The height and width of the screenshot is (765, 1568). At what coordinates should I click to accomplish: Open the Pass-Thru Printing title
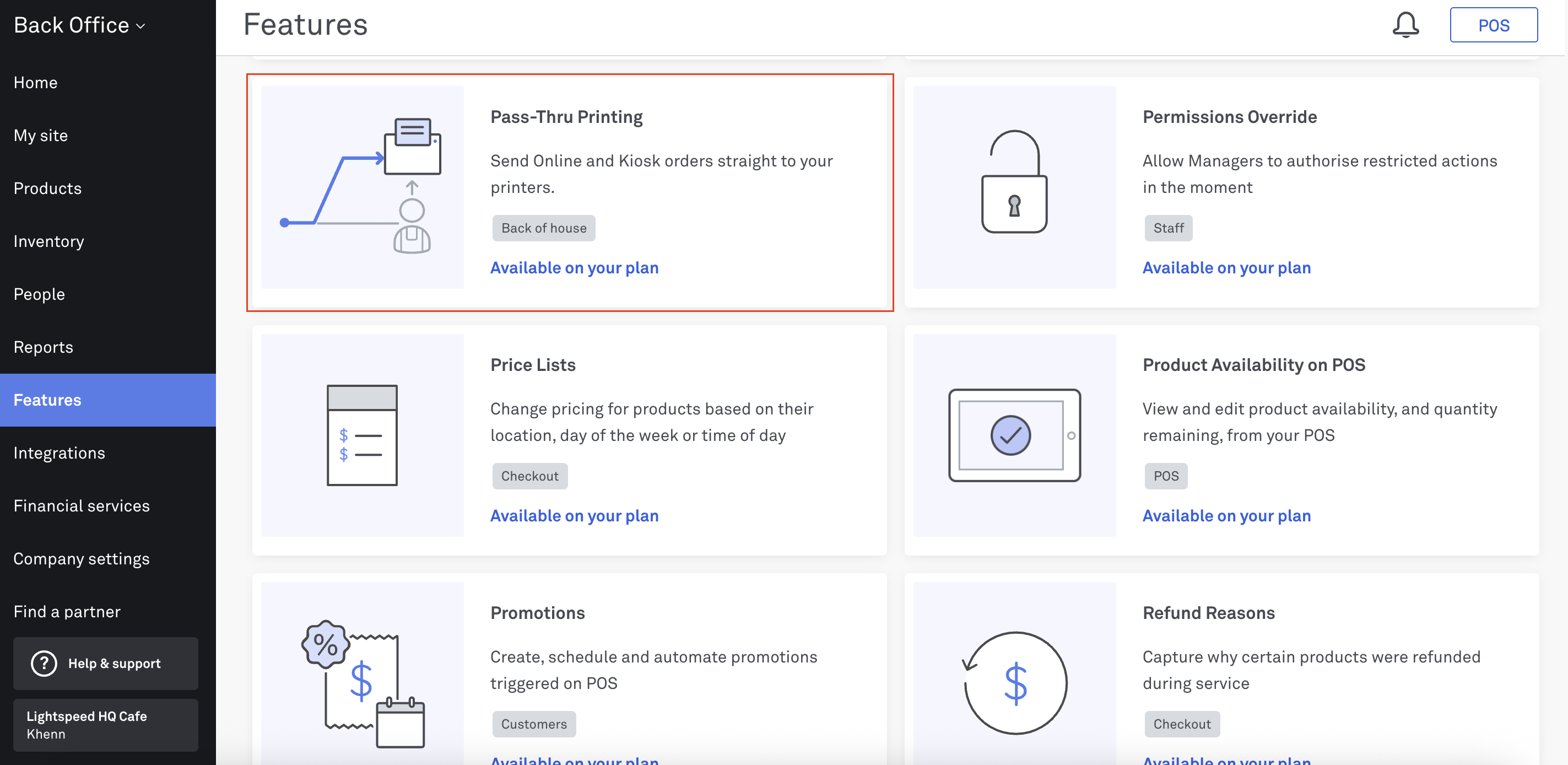click(x=566, y=117)
